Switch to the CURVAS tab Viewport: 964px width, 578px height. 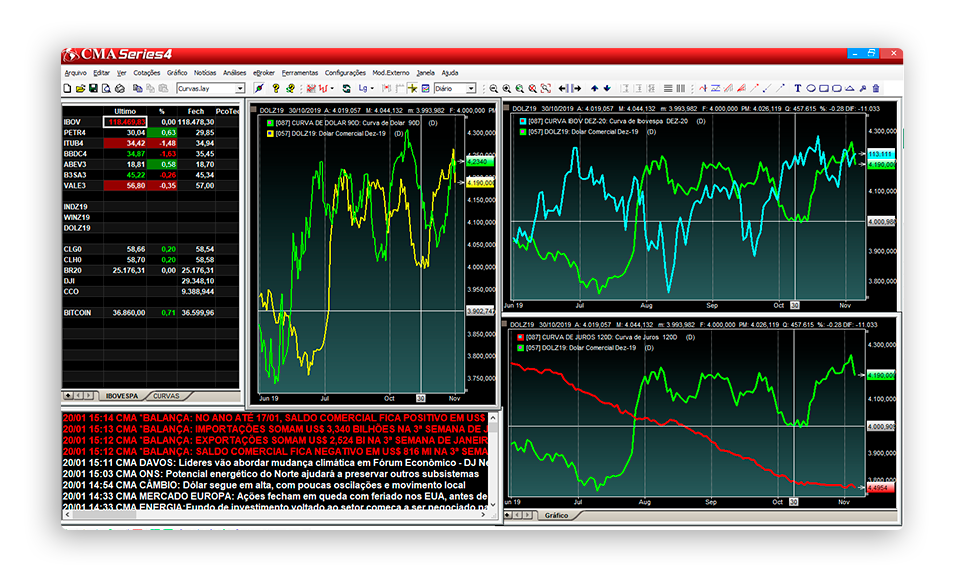click(166, 396)
